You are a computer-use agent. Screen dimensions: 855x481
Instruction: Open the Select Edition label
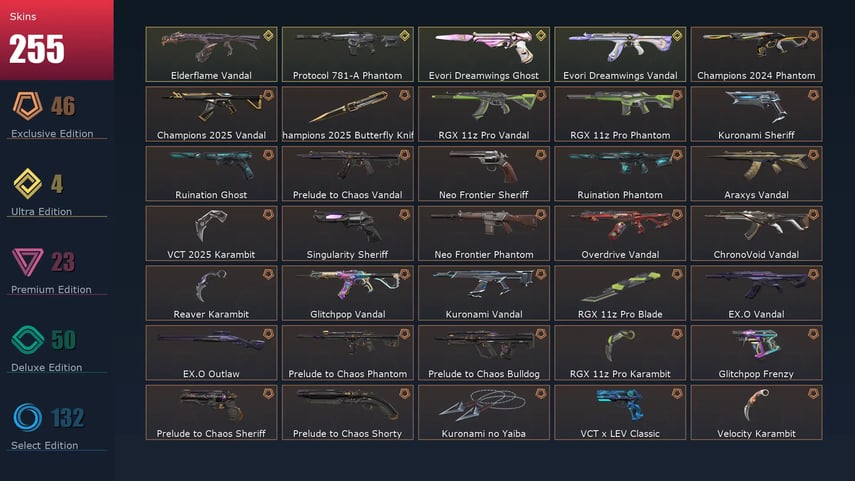pyautogui.click(x=44, y=446)
